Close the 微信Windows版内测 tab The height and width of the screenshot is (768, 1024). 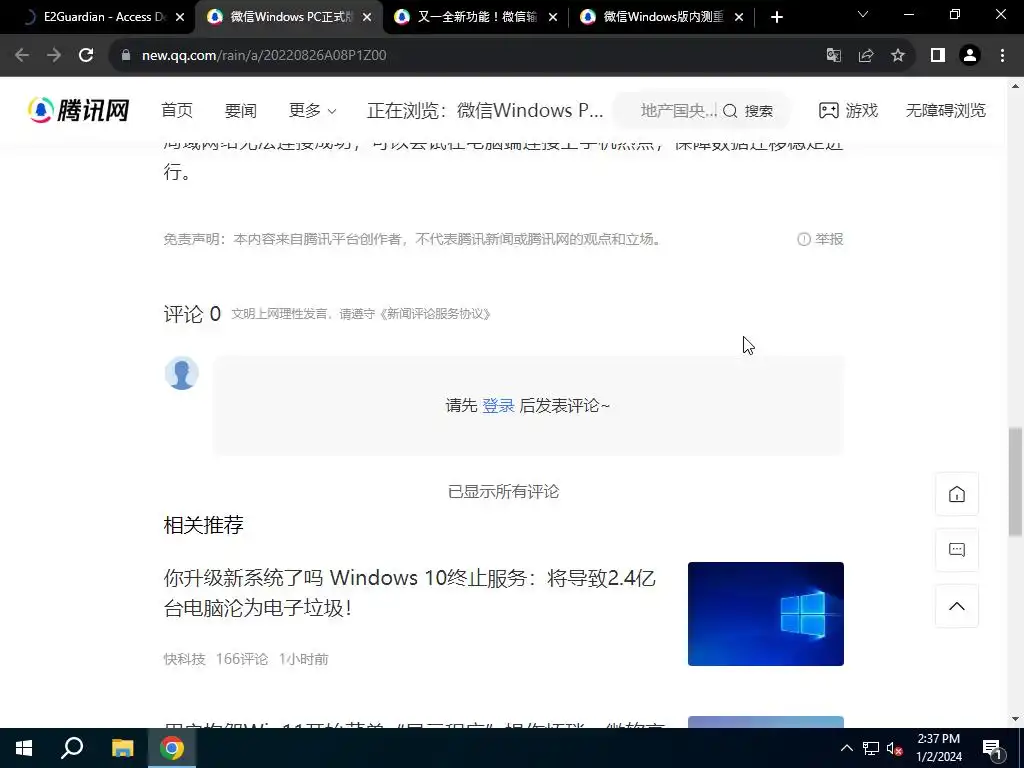coord(739,18)
